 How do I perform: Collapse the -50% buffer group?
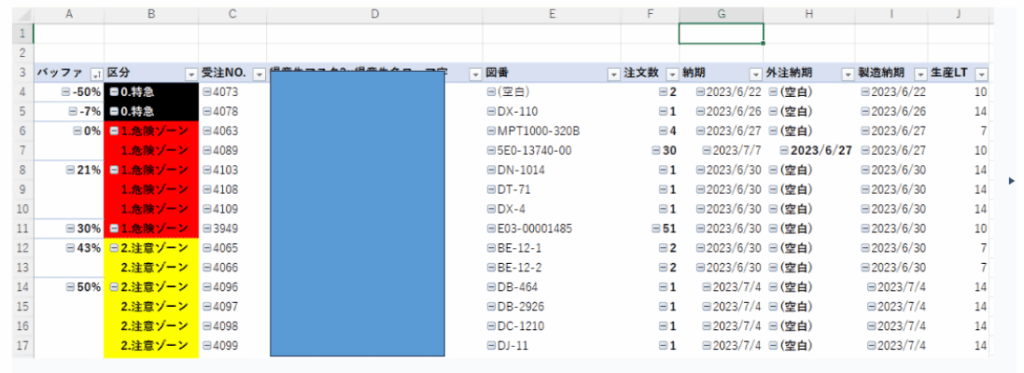[65, 92]
